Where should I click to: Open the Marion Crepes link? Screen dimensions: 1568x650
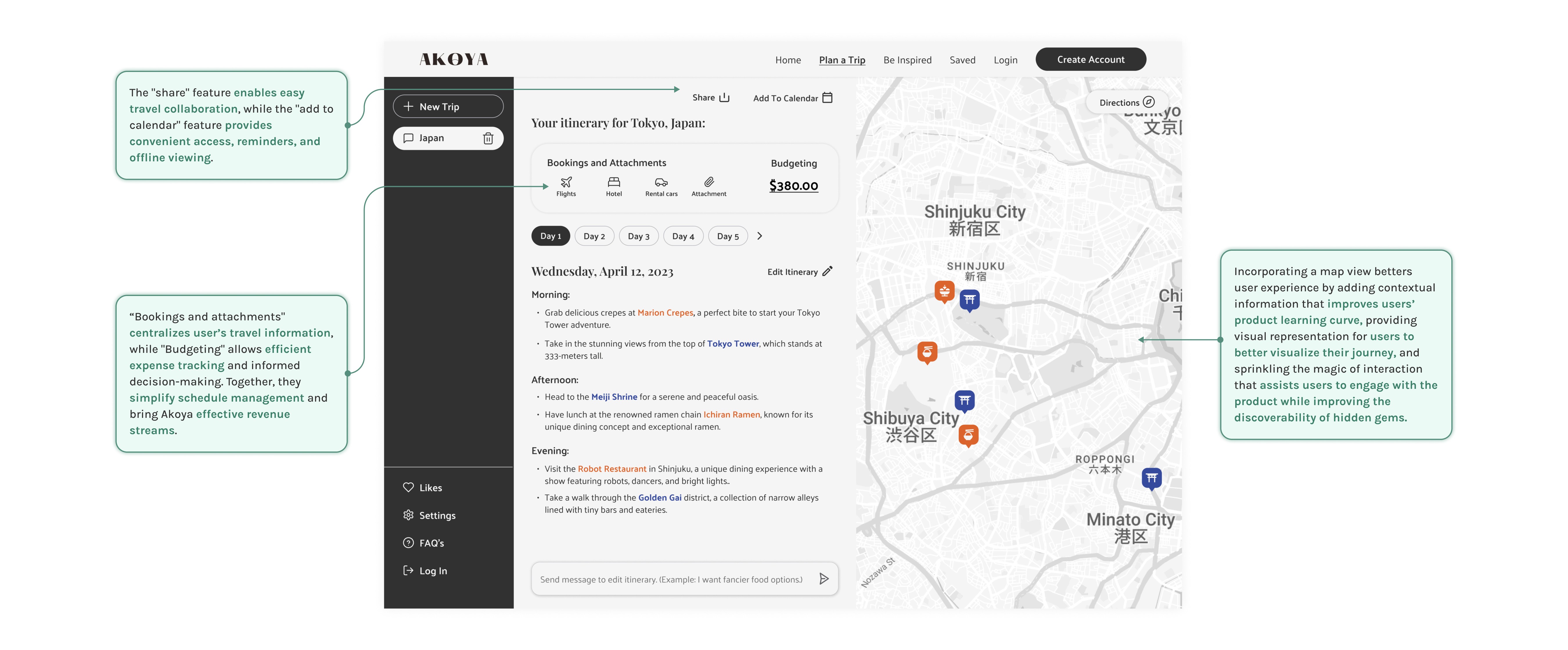click(665, 313)
